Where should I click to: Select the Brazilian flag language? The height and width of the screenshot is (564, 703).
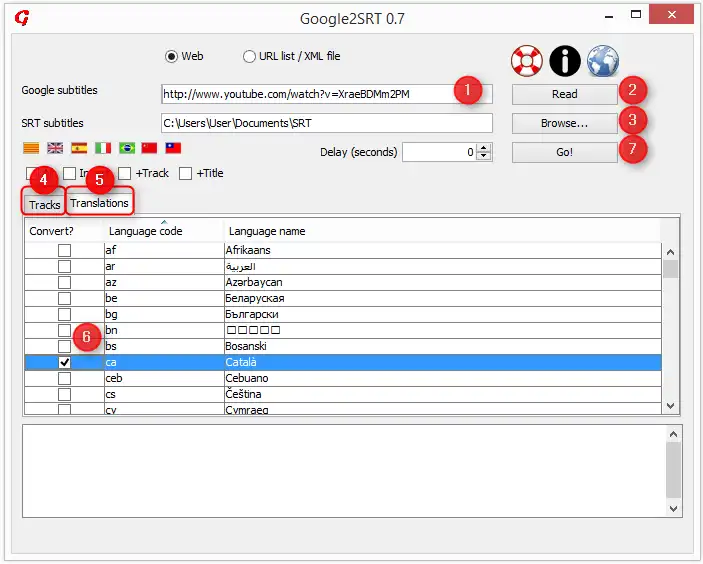coord(127,148)
